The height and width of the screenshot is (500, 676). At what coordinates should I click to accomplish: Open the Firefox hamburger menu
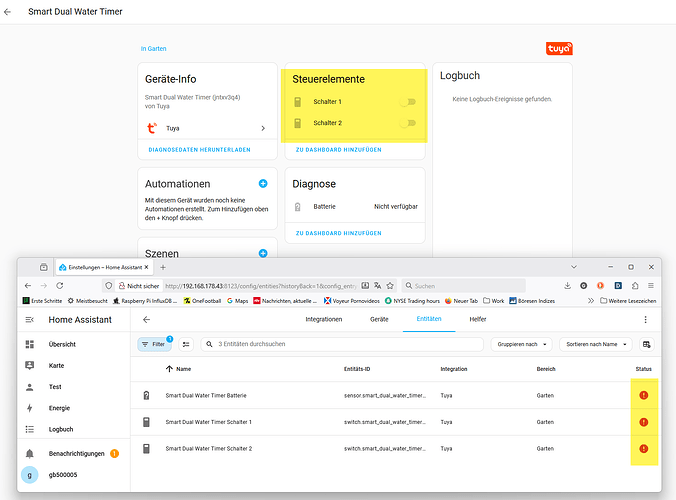tap(651, 285)
